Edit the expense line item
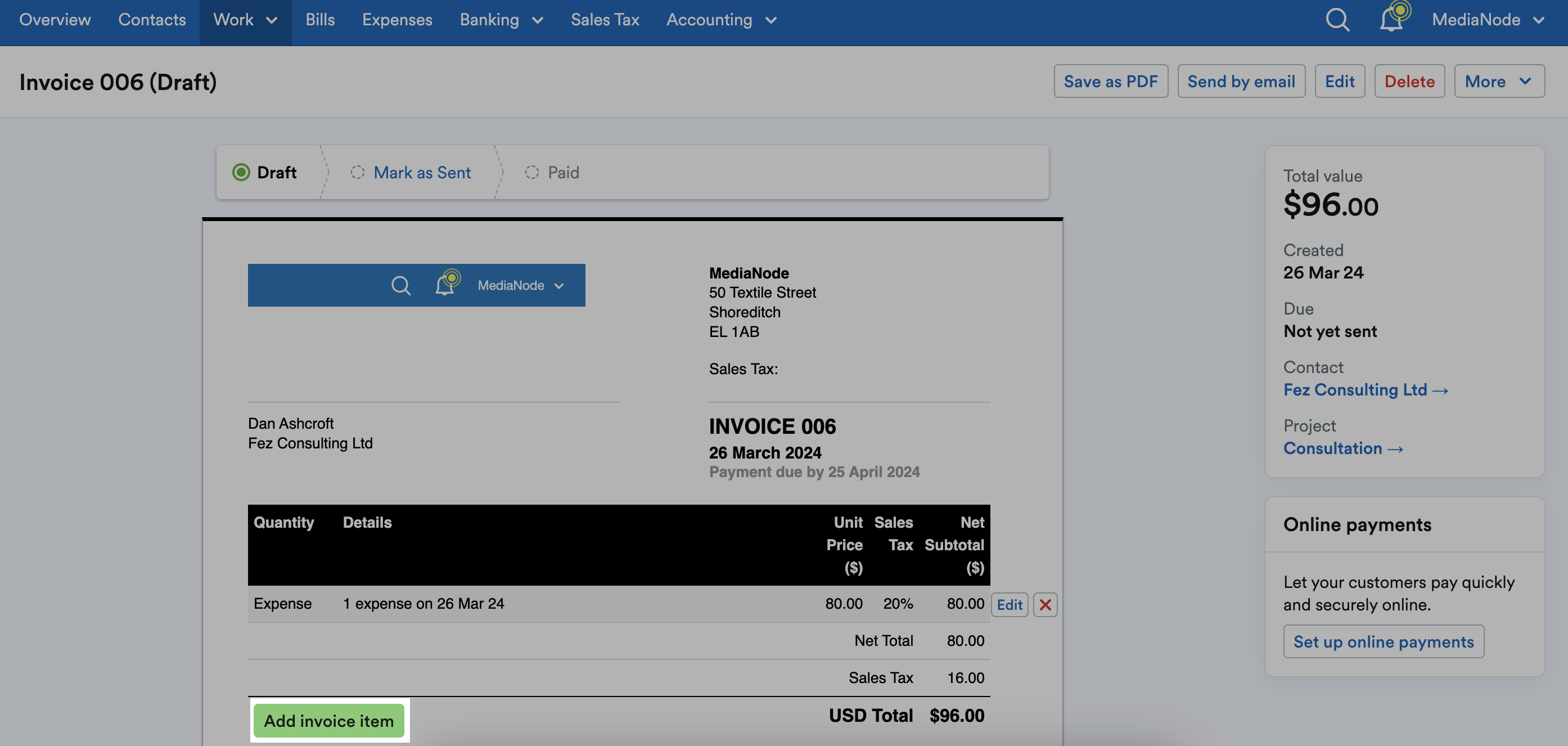Image resolution: width=1568 pixels, height=746 pixels. 1009,604
